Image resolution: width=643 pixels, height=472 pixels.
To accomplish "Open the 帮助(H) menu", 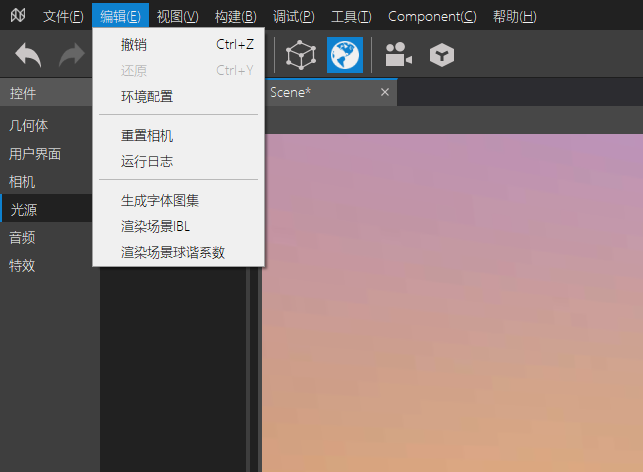I will (x=514, y=16).
